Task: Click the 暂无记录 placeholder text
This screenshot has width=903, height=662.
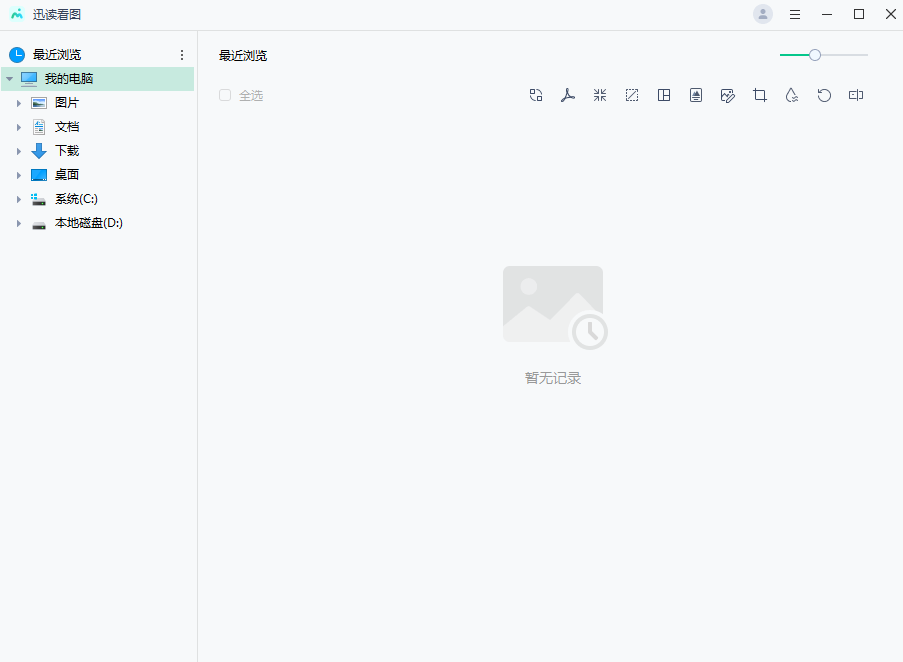Action: coord(553,378)
